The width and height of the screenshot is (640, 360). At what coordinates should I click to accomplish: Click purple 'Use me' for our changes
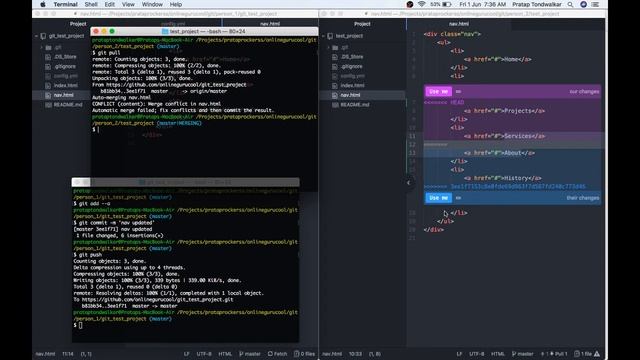tap(438, 91)
